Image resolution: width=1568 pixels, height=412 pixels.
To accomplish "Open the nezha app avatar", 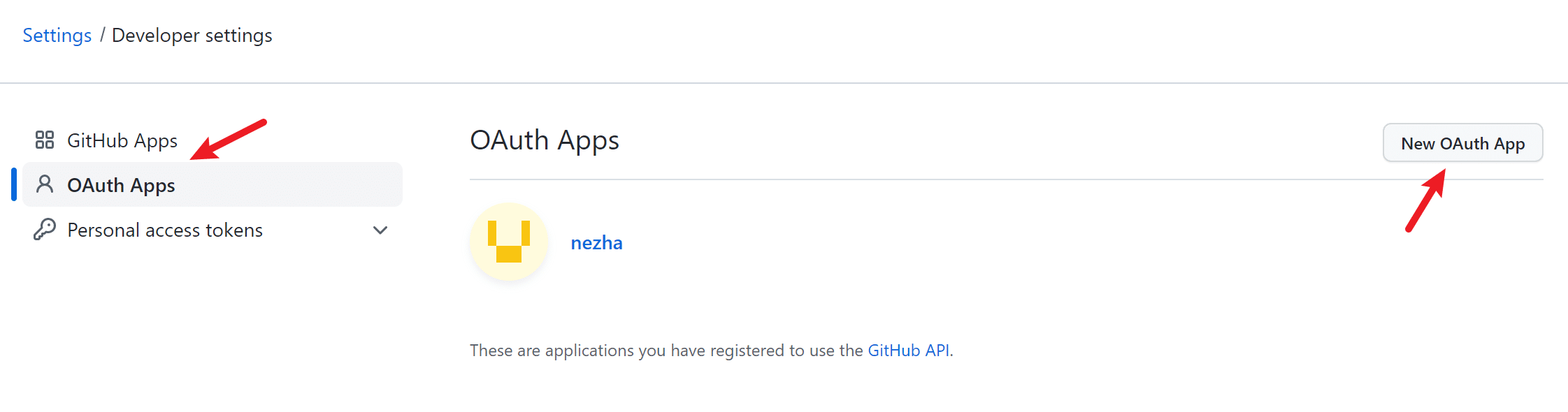I will 509,242.
